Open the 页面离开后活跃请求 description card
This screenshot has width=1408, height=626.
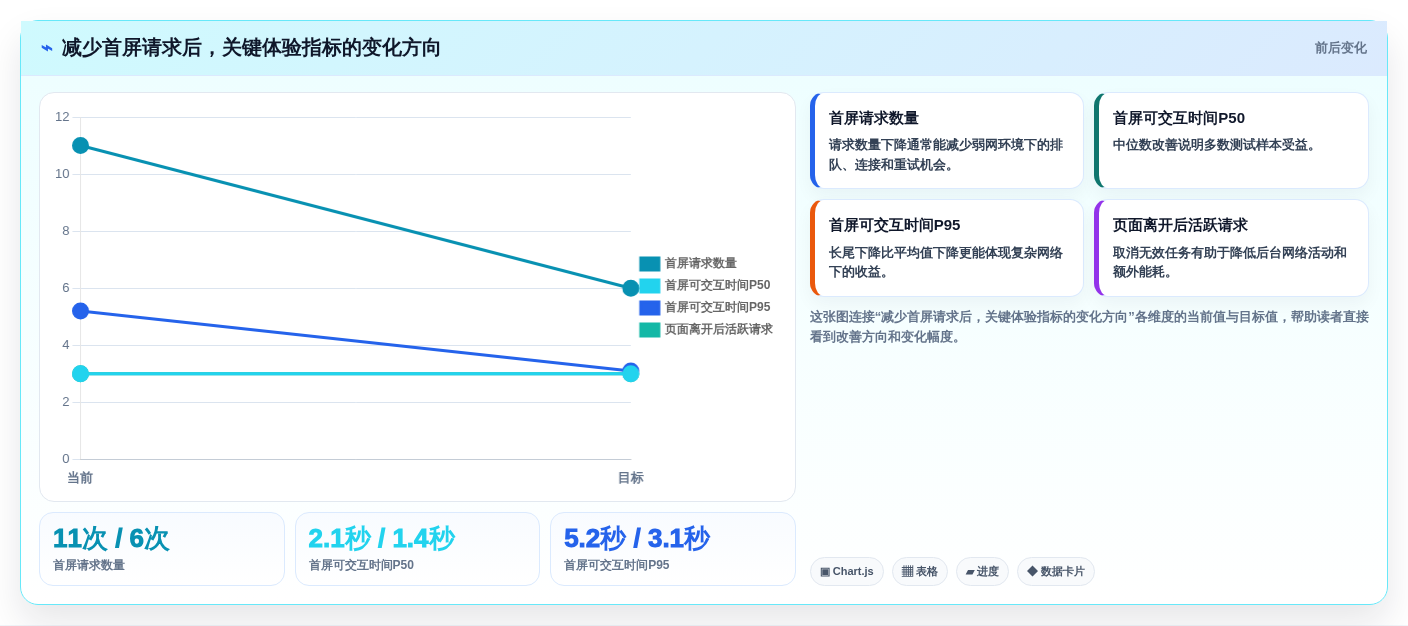tap(1231, 248)
